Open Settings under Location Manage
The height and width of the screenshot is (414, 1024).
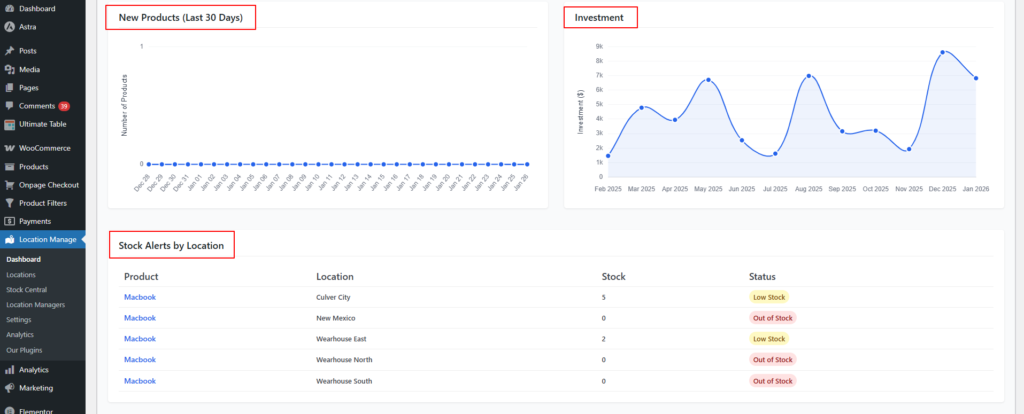click(19, 319)
